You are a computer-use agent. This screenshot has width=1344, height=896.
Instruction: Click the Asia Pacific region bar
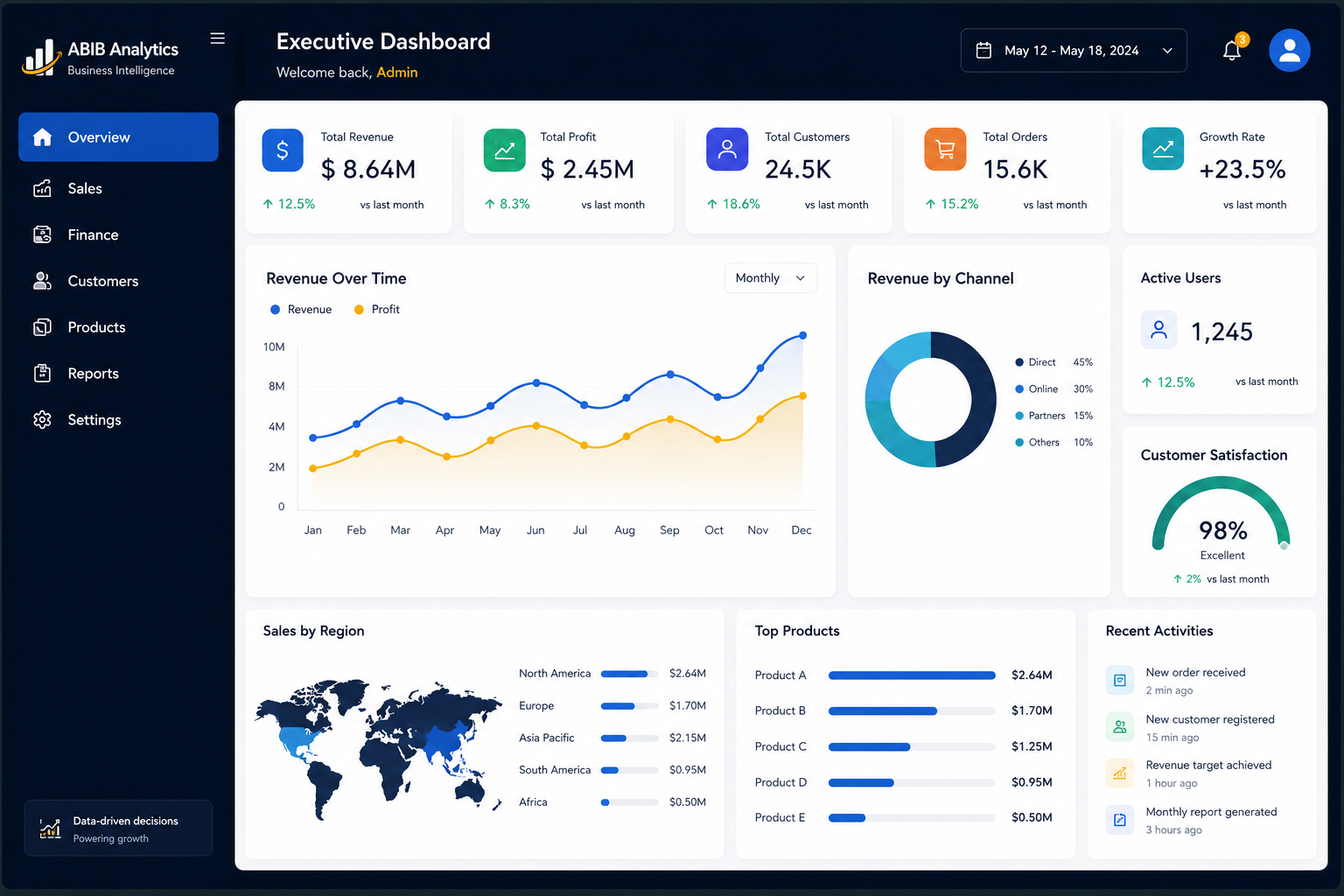[x=630, y=738]
